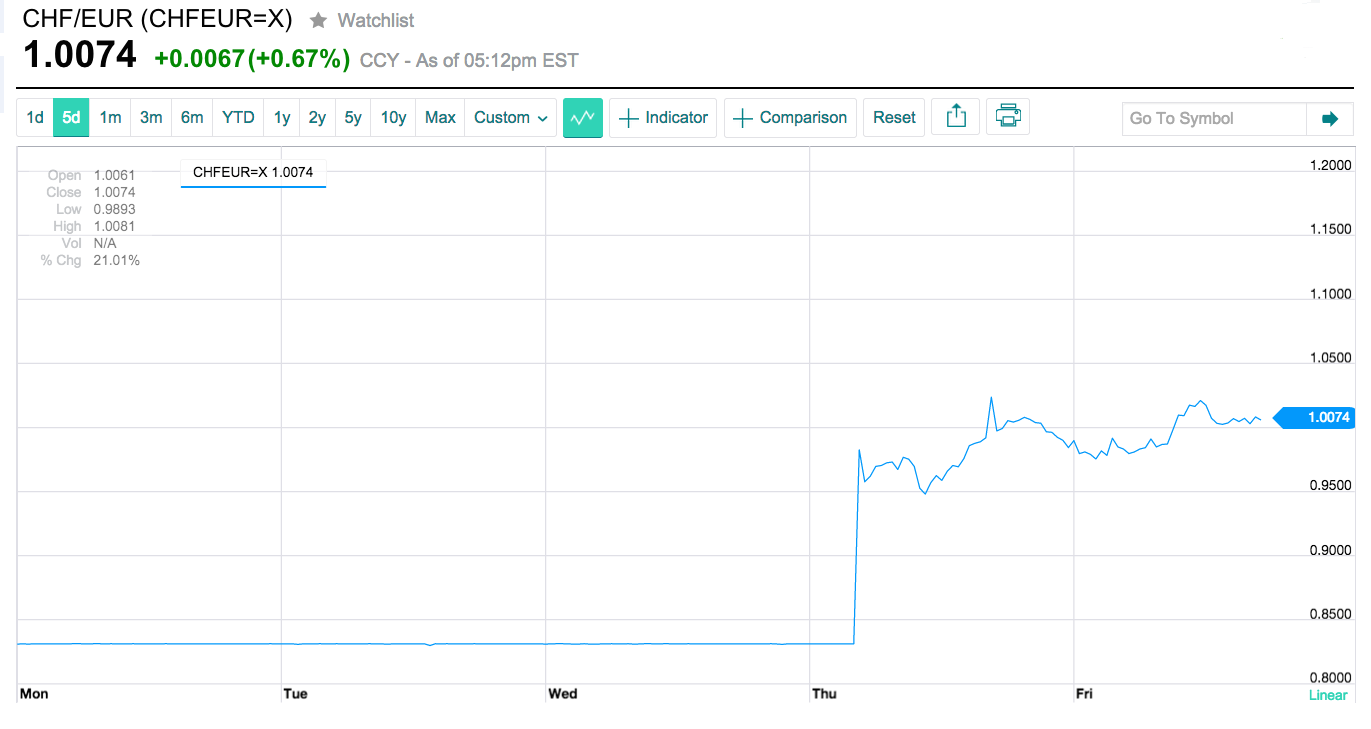Click the print chart icon
Image resolution: width=1371 pixels, height=729 pixels.
click(x=1008, y=117)
